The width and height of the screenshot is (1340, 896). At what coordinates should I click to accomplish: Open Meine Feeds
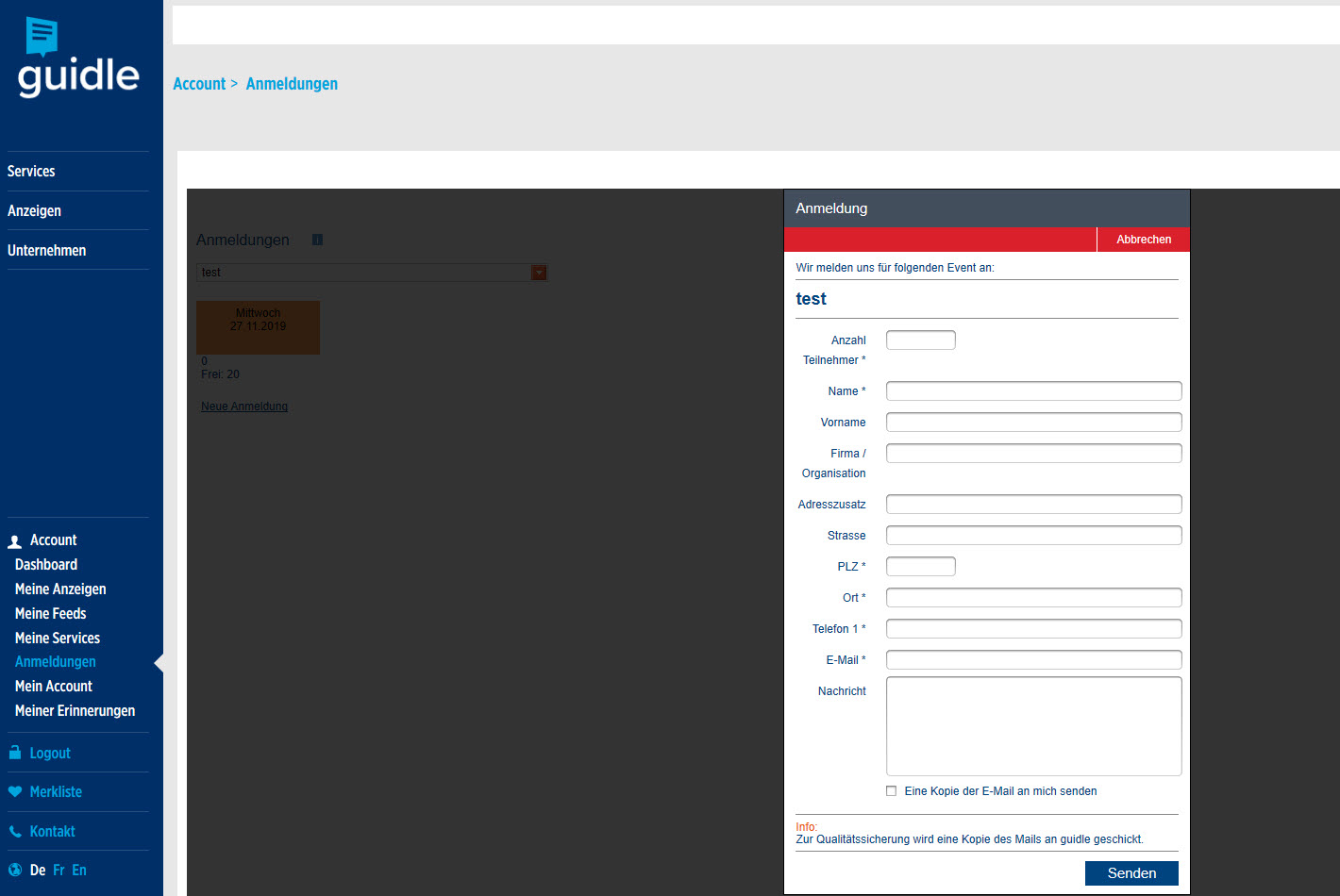pyautogui.click(x=50, y=614)
